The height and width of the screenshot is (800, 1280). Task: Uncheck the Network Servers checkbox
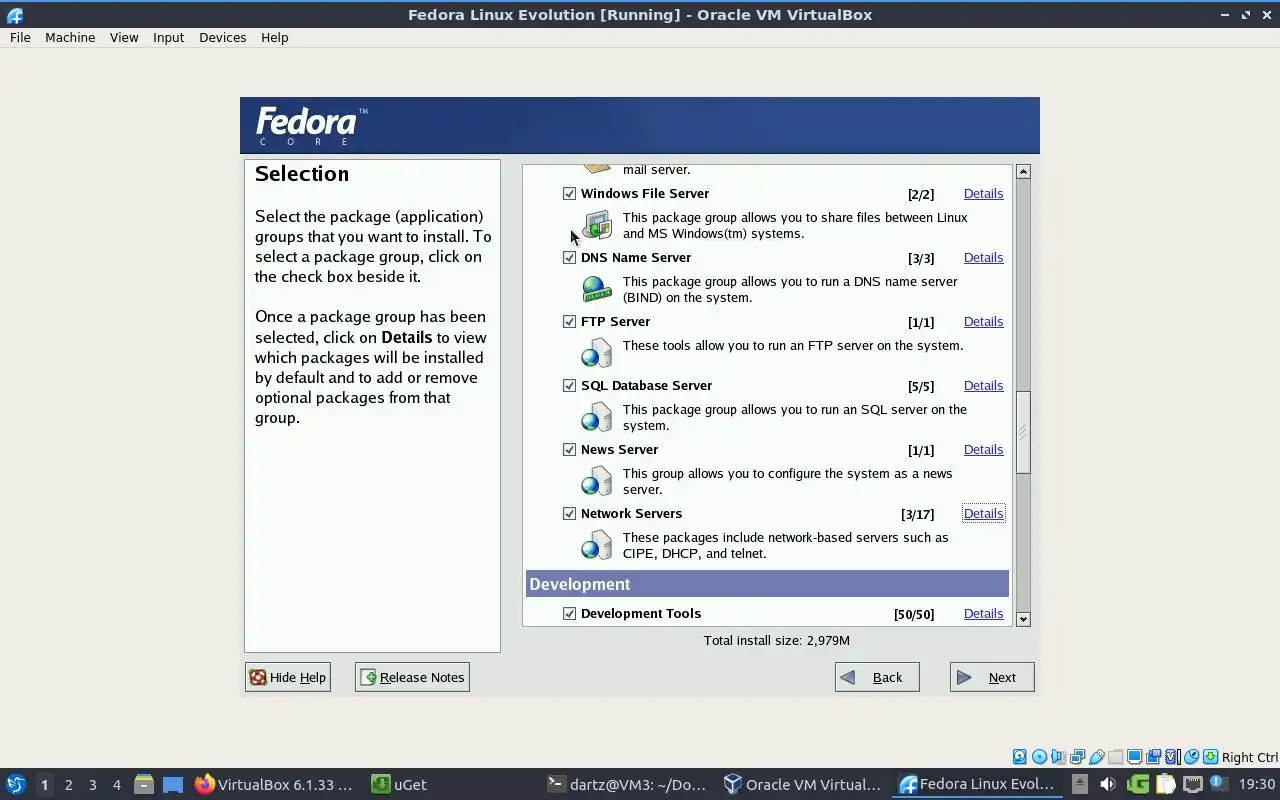(569, 513)
